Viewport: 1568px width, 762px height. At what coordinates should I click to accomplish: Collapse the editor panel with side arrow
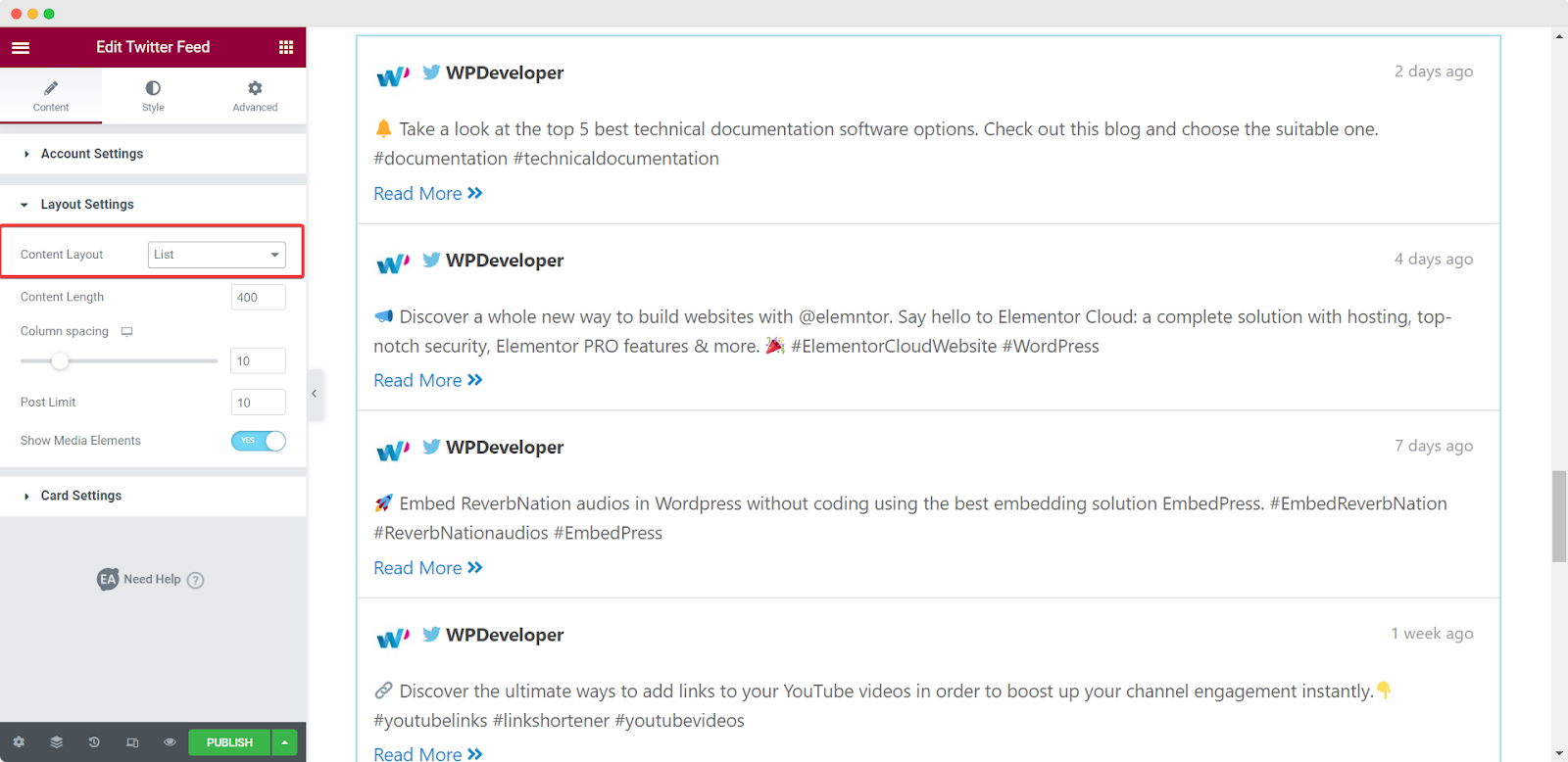(x=315, y=394)
